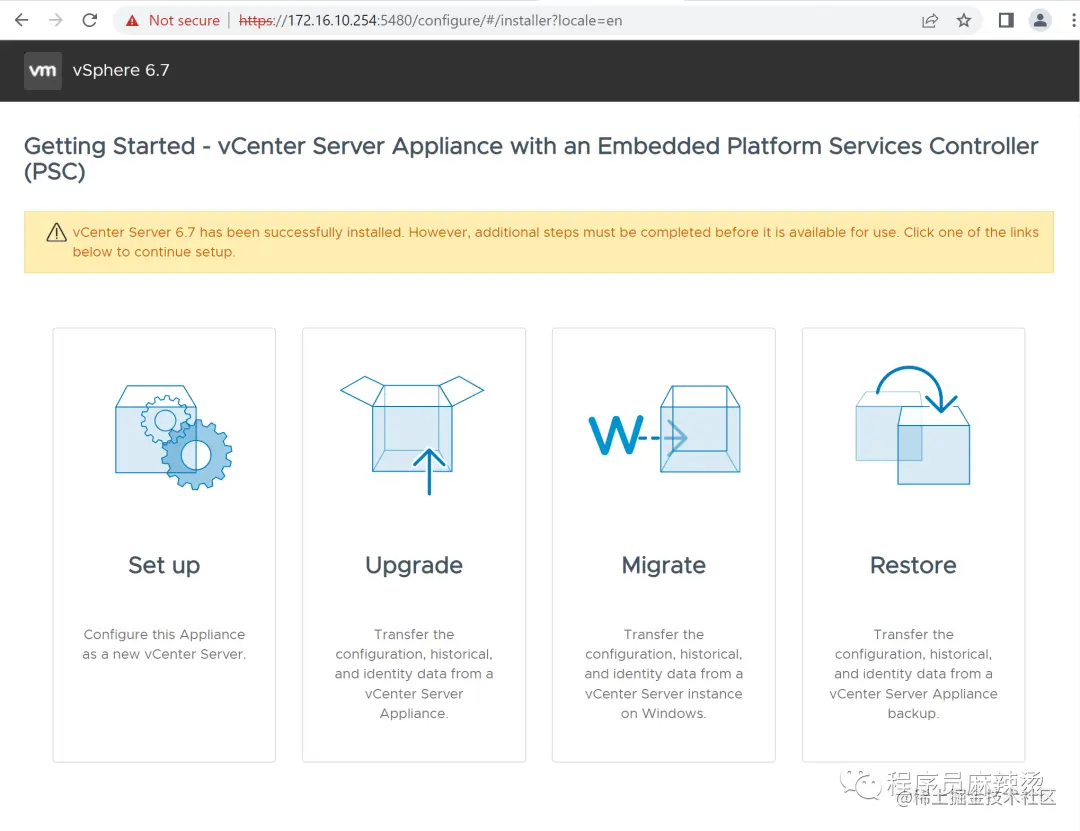1080x831 pixels.
Task: Click the Upgrade open box icon
Action: click(x=413, y=435)
